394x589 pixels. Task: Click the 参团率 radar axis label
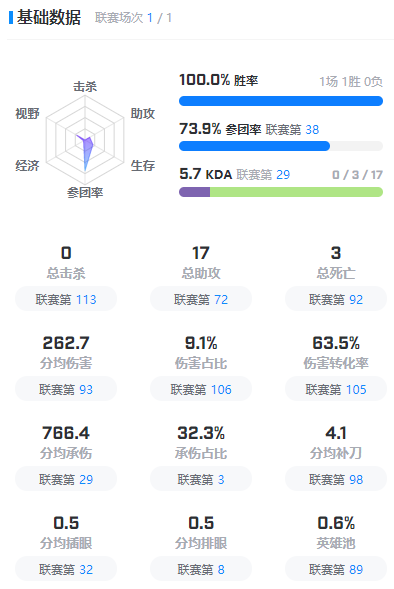point(85,192)
